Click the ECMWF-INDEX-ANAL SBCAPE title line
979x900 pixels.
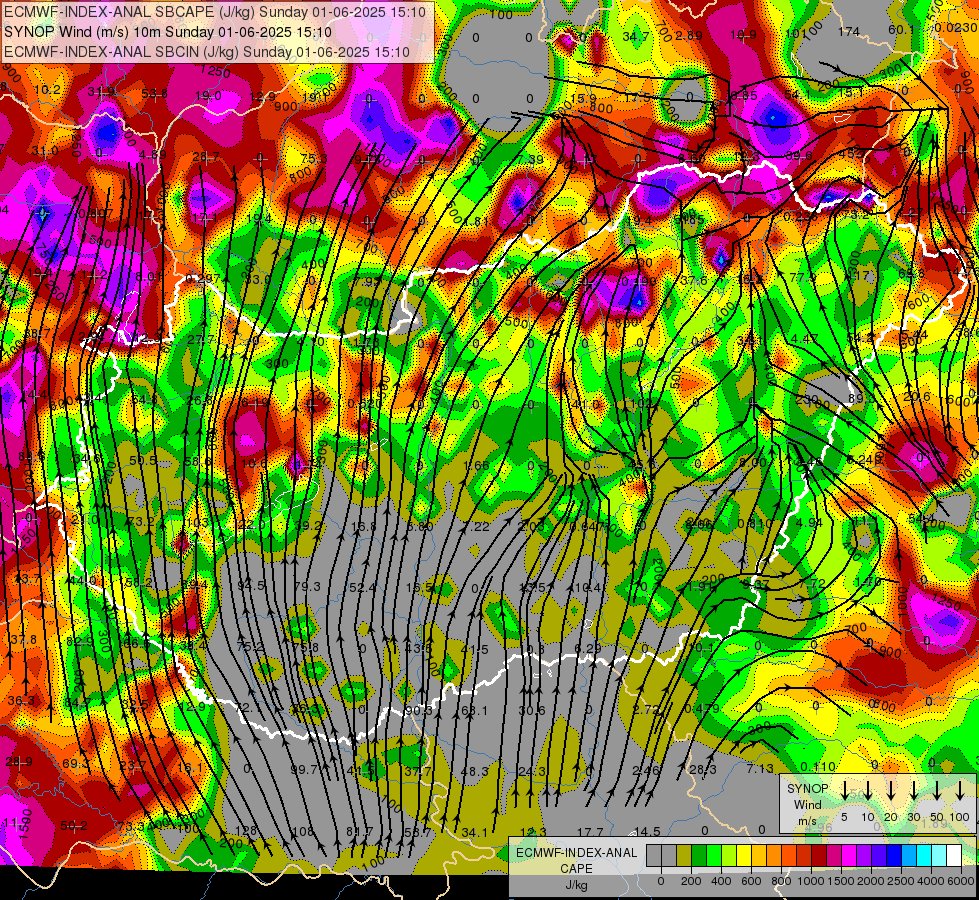tap(215, 12)
